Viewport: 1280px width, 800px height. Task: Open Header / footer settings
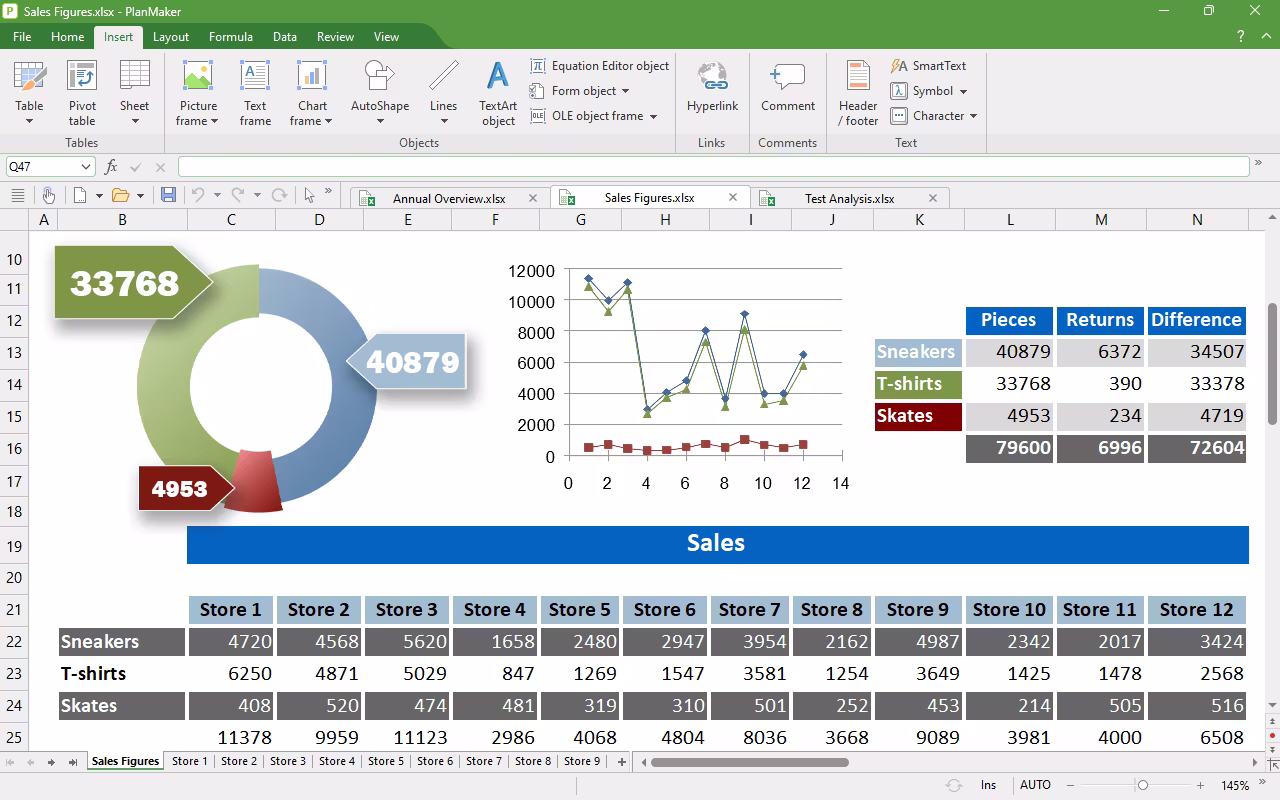click(858, 93)
